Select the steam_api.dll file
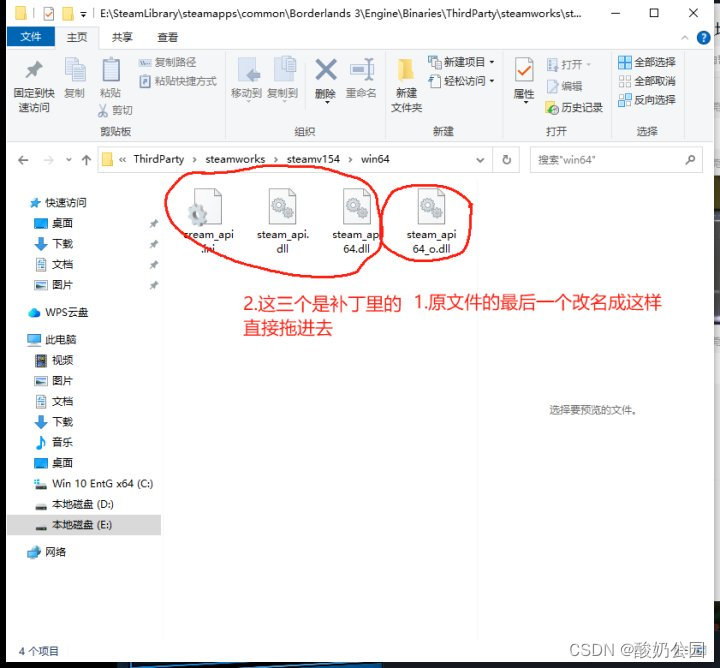720x668 pixels. [x=282, y=221]
